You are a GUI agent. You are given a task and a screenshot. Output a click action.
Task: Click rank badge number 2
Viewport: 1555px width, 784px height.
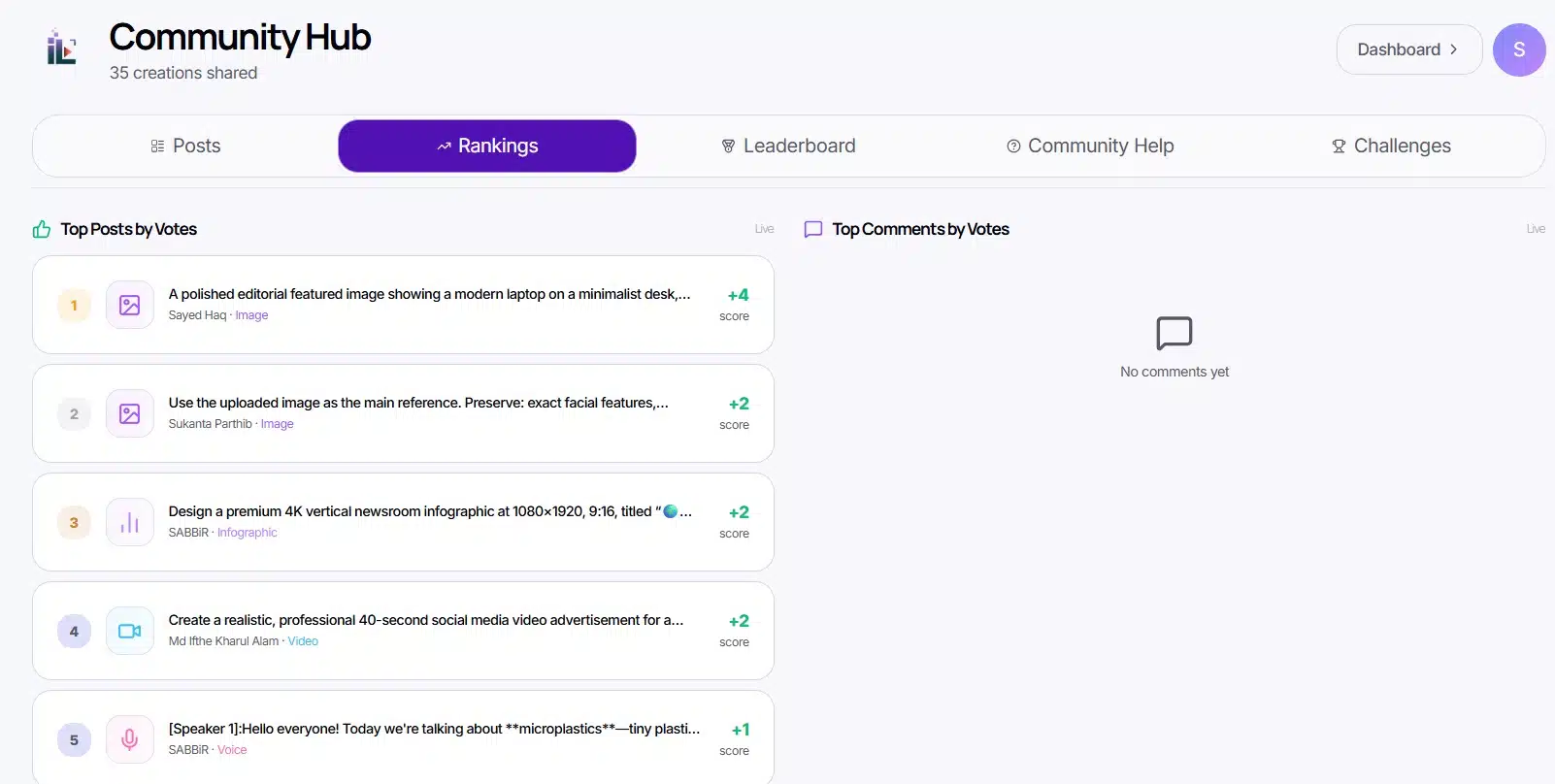tap(74, 413)
